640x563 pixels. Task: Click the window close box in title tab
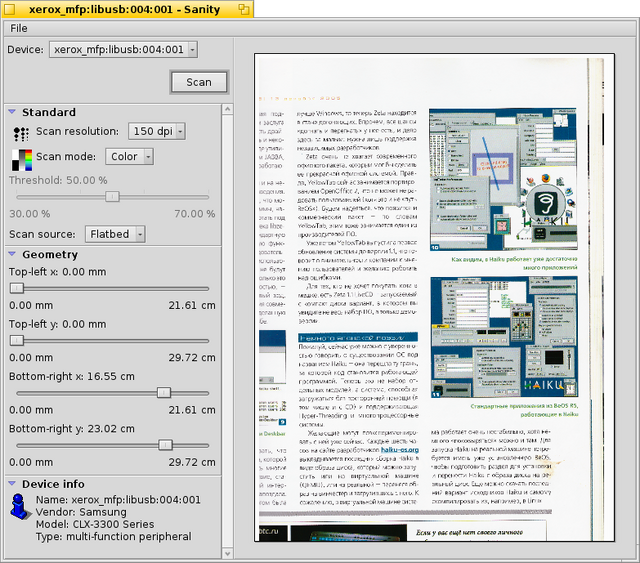tap(10, 9)
